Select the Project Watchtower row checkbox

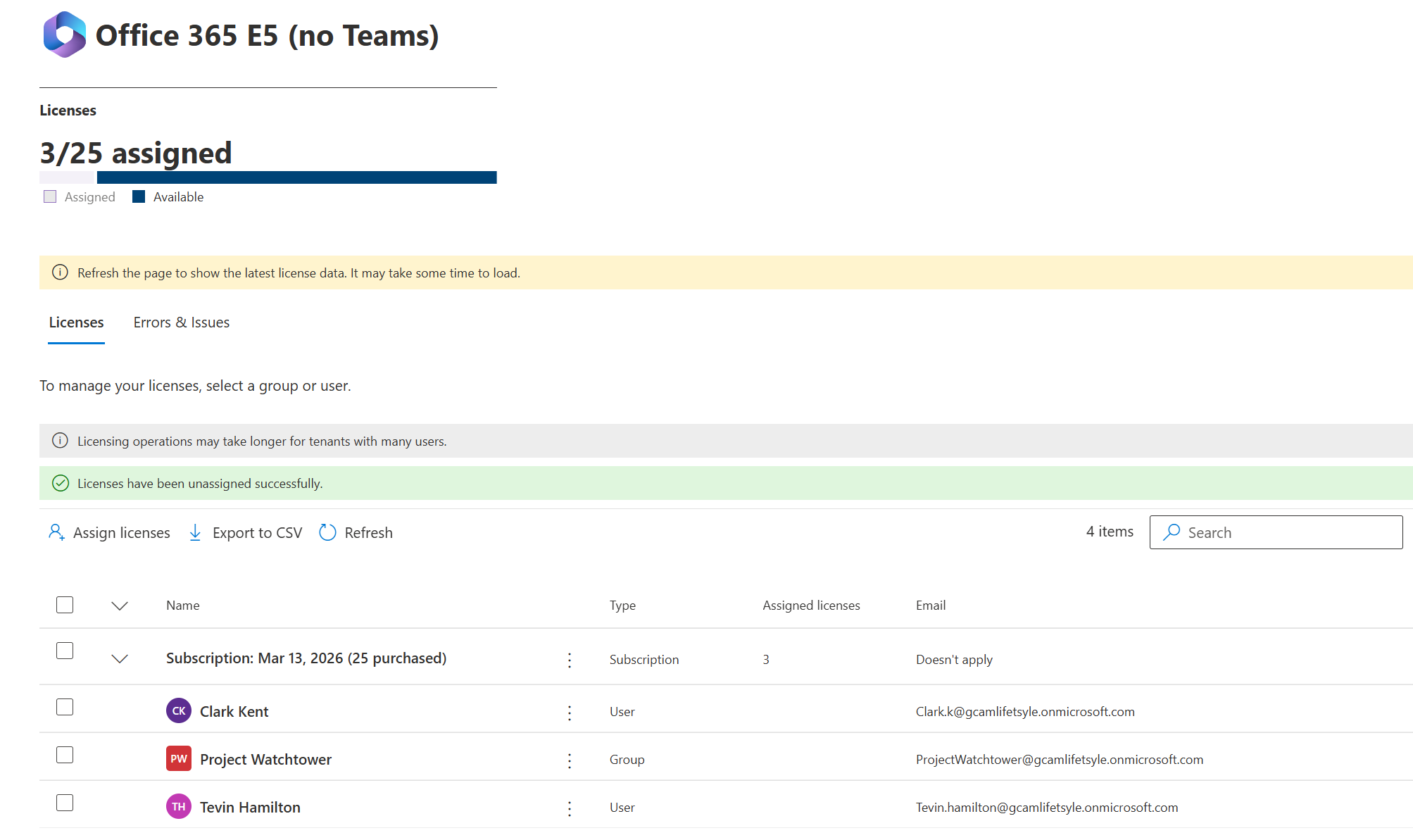(65, 755)
